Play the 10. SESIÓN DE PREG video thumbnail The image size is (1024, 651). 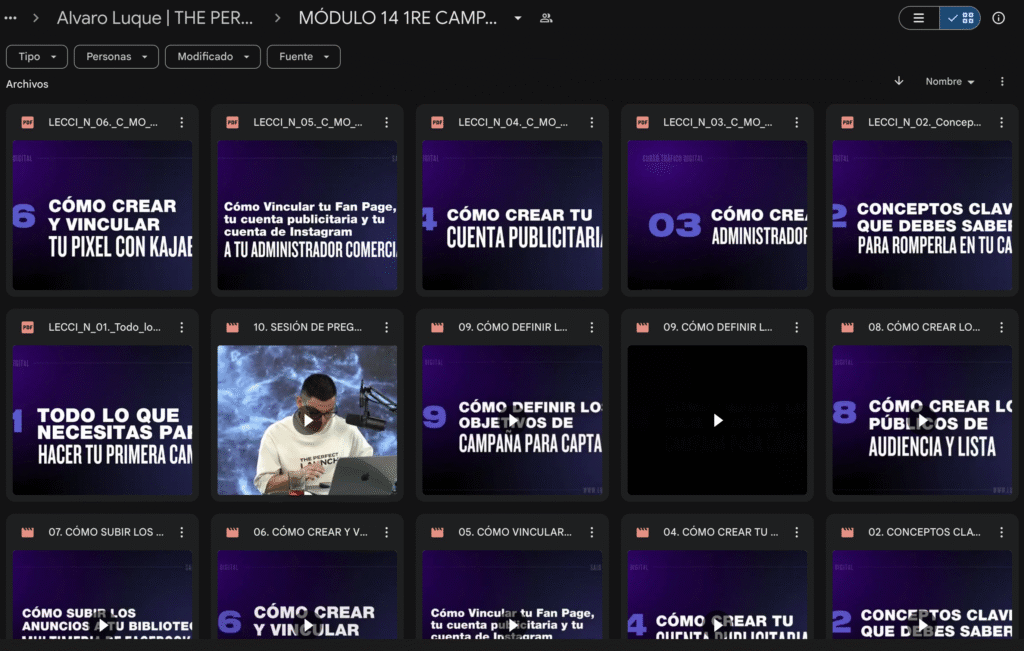(x=307, y=420)
